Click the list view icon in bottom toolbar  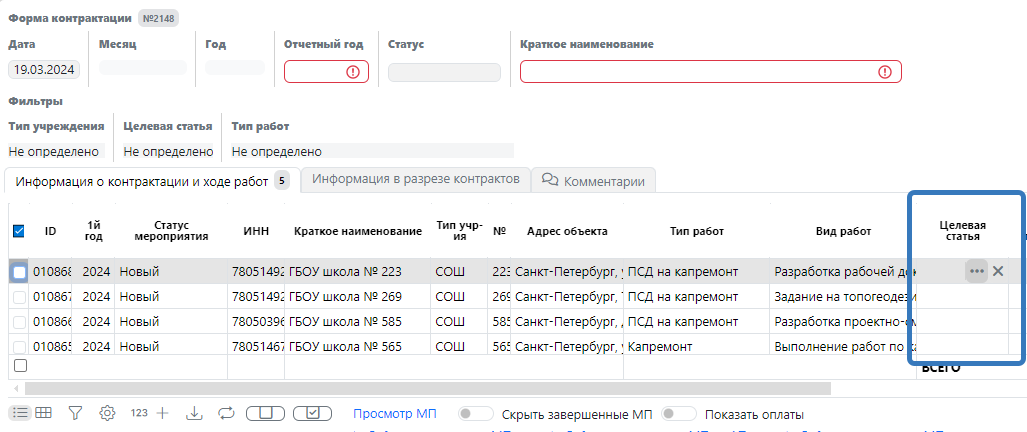coord(19,413)
